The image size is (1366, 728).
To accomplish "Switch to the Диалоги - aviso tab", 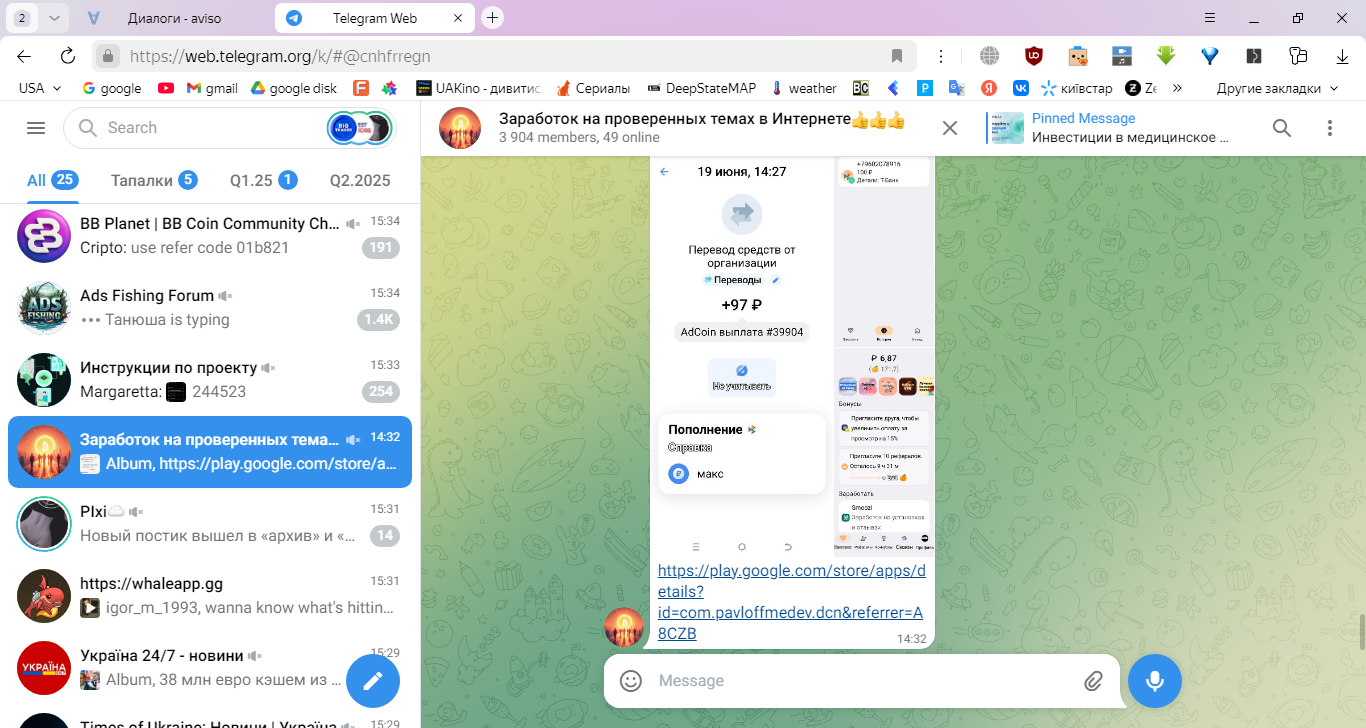I will (x=173, y=18).
